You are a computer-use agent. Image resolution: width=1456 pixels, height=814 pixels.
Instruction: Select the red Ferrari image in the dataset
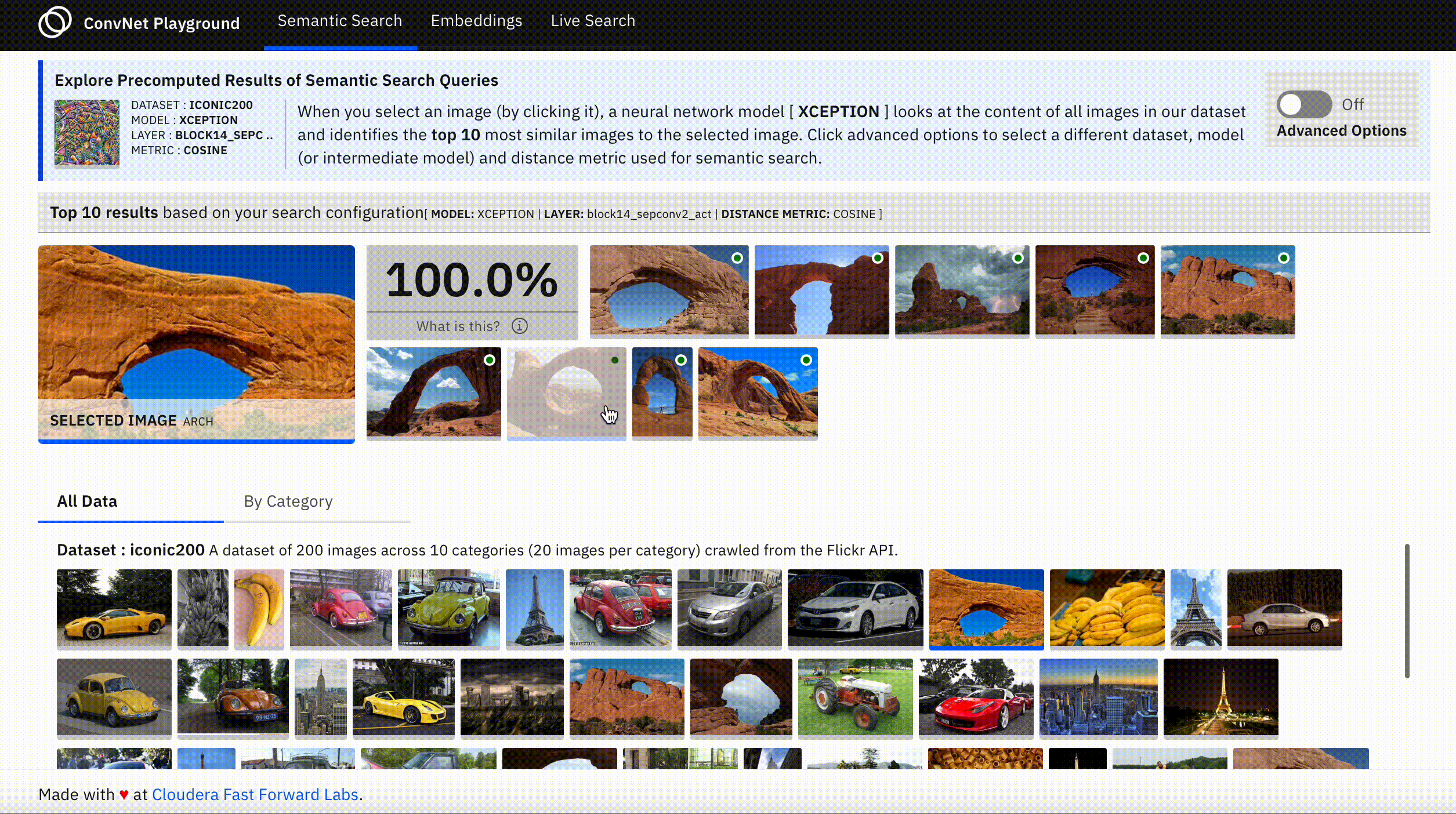coord(975,697)
